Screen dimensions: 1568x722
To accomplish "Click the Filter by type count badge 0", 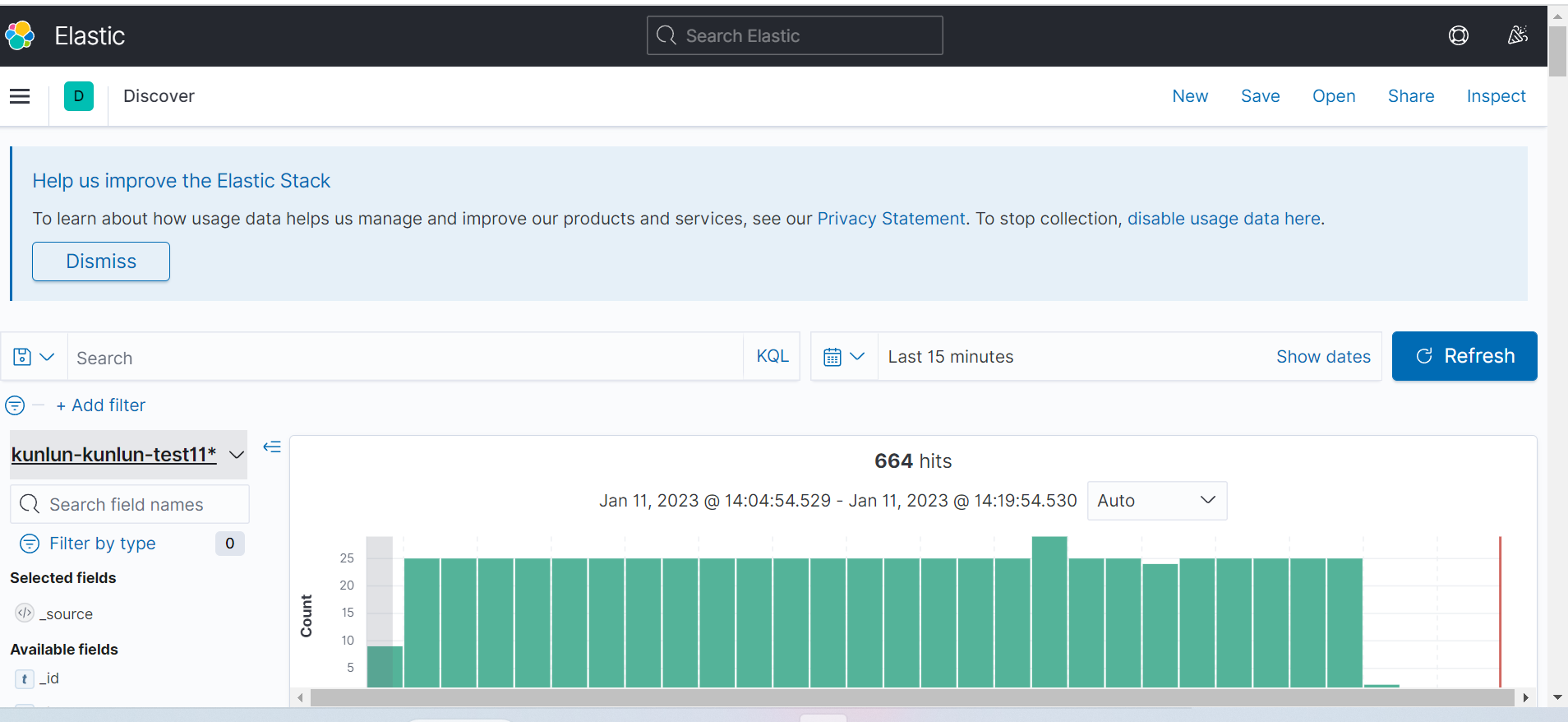I will pyautogui.click(x=230, y=544).
